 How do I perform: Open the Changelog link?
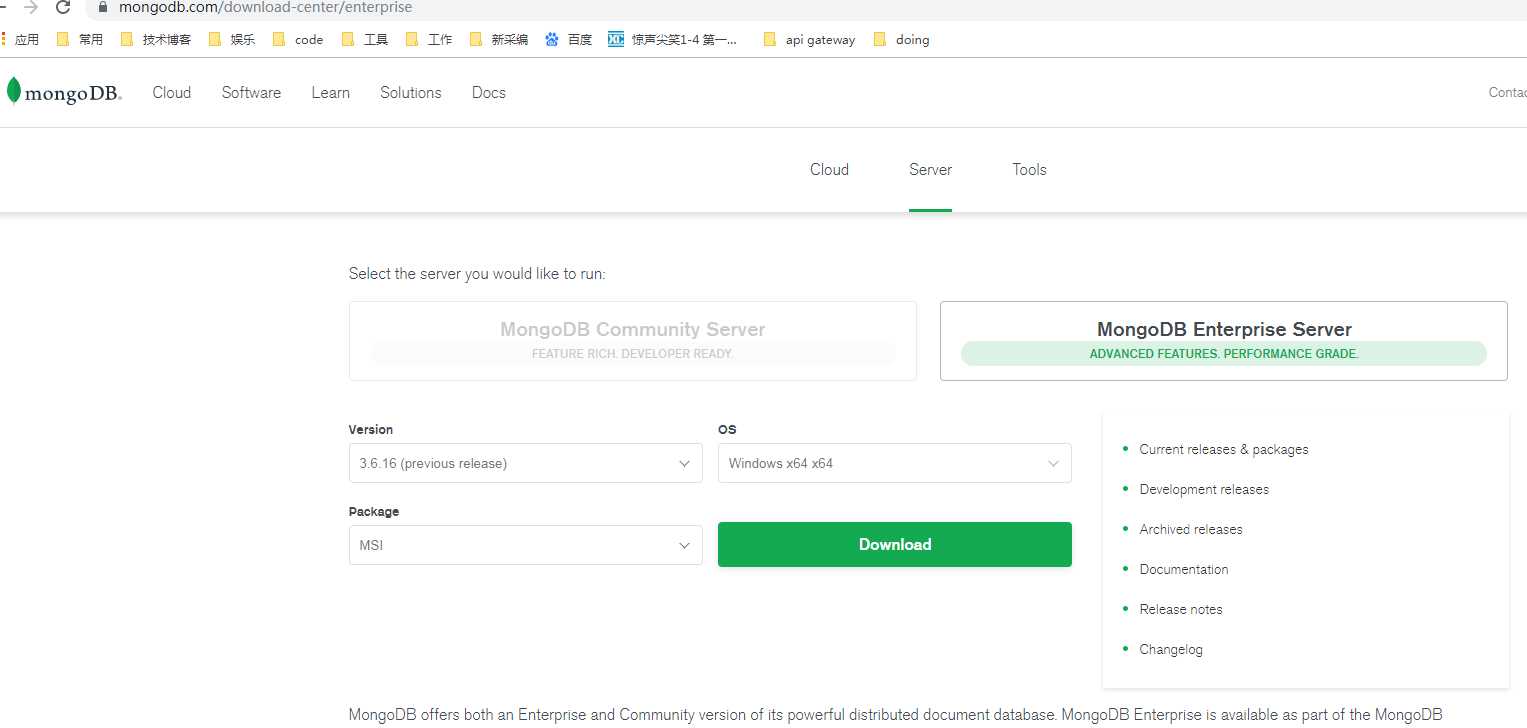click(x=1171, y=650)
